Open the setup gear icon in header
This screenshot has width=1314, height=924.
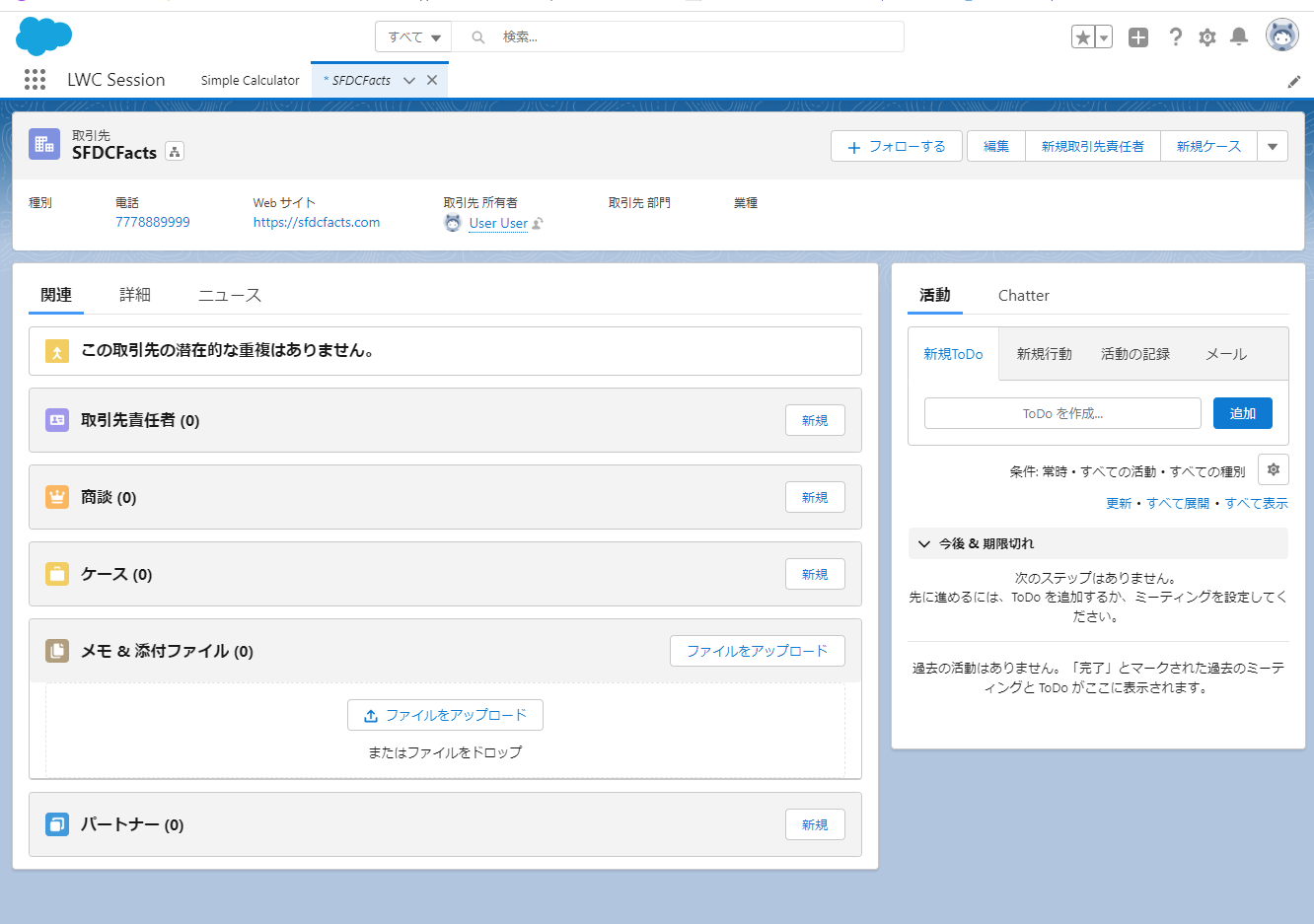click(x=1207, y=37)
